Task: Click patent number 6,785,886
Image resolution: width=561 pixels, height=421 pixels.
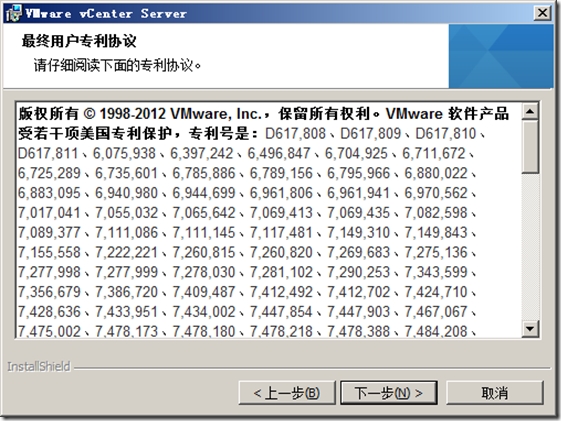Action: (204, 173)
